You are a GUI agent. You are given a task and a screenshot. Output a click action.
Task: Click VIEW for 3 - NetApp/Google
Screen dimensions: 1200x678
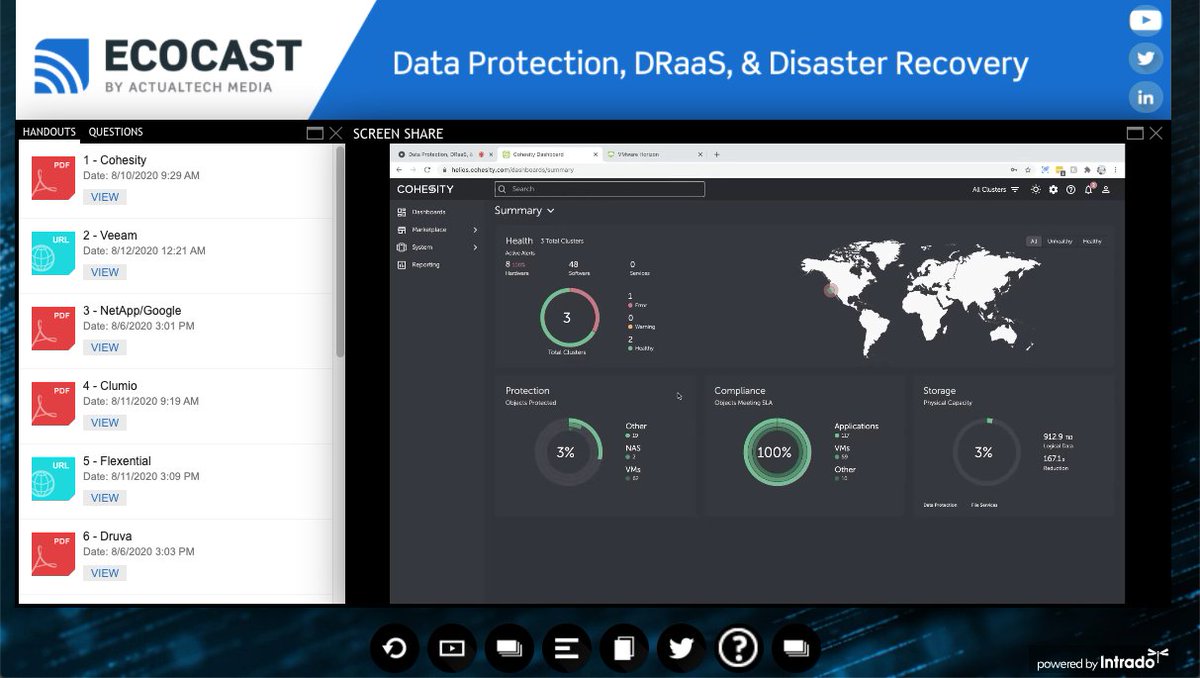click(105, 347)
